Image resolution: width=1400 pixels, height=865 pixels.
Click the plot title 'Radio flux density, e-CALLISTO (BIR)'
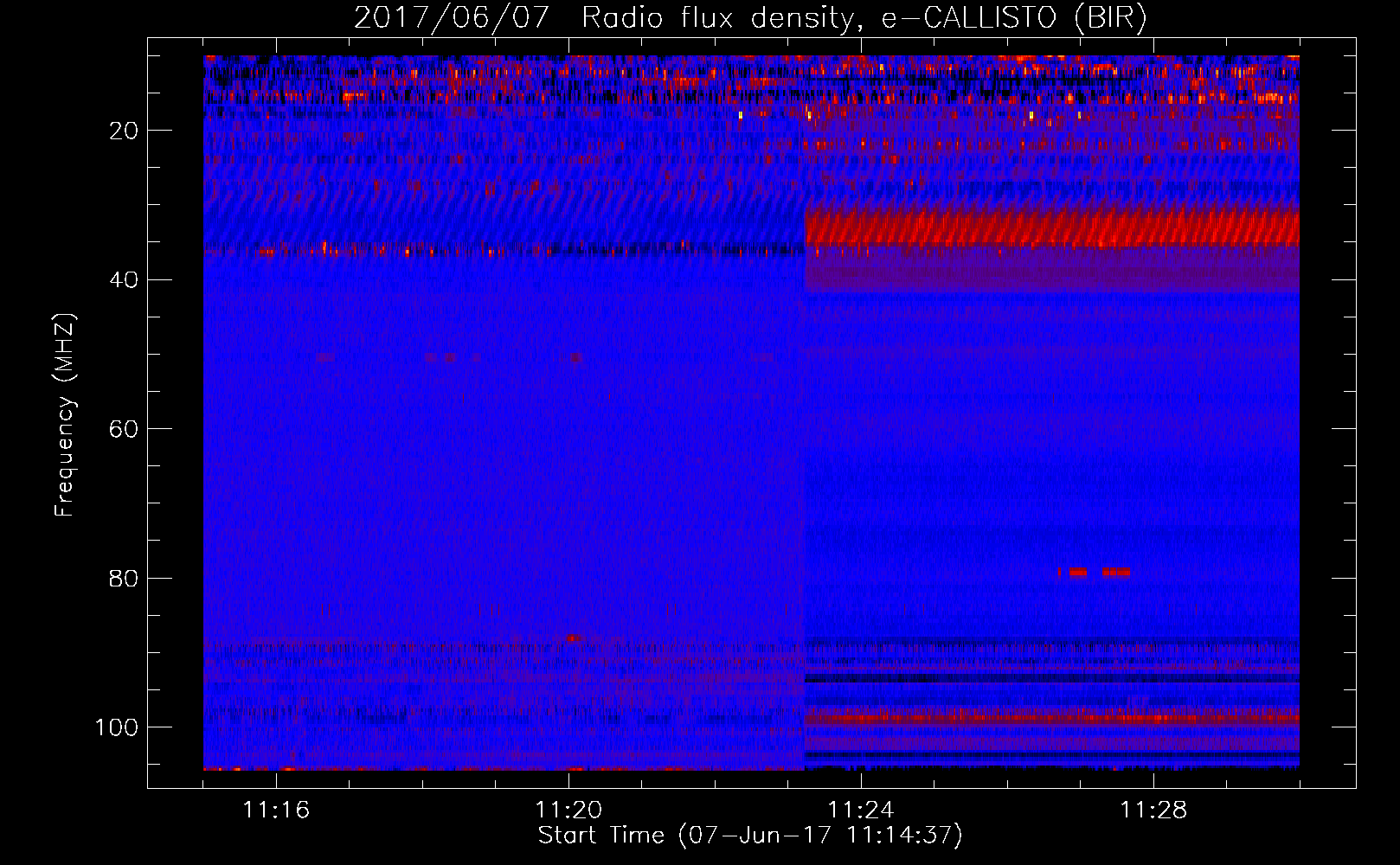point(864,17)
